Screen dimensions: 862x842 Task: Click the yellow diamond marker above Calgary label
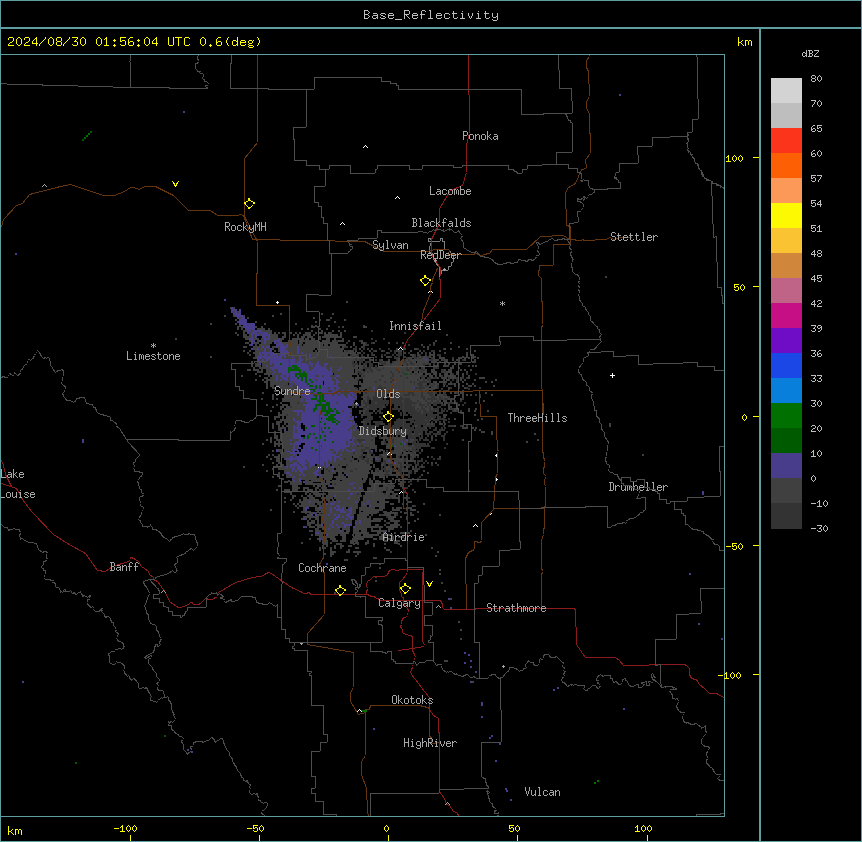(x=405, y=589)
